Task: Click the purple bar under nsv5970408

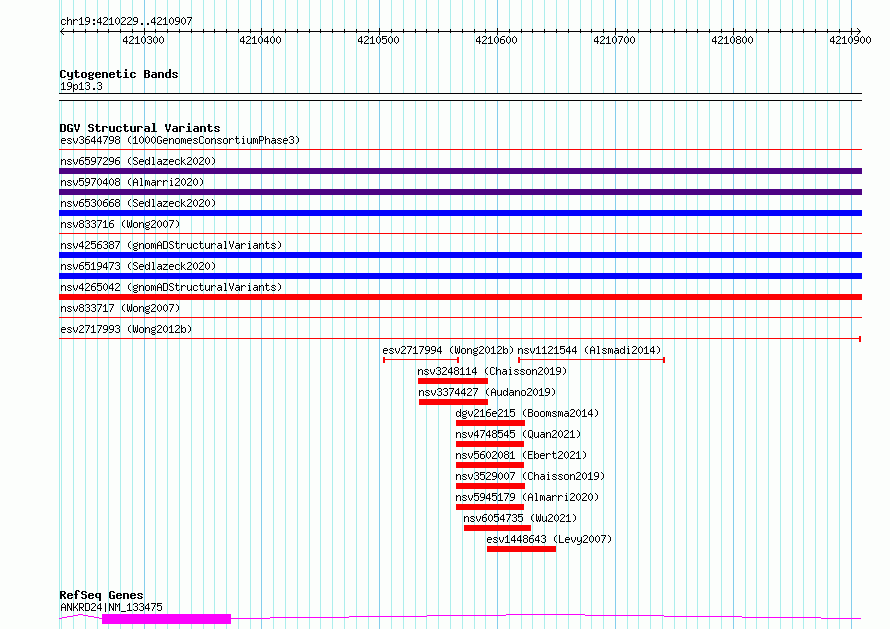Action: point(460,192)
